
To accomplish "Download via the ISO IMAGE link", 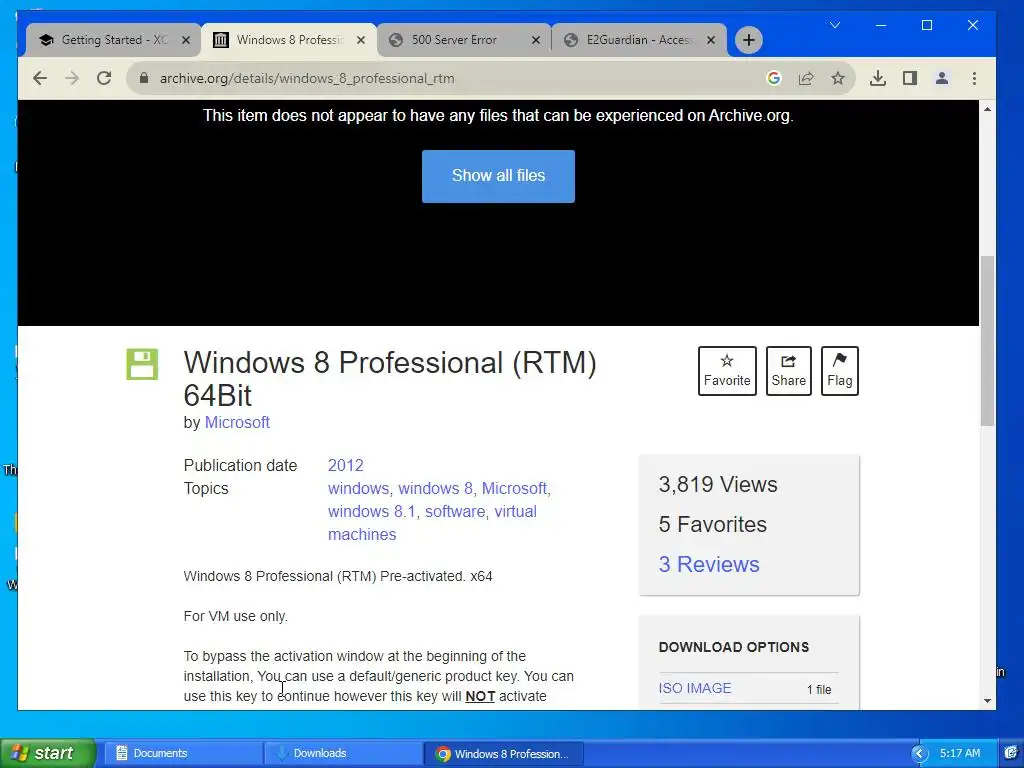I will (x=695, y=688).
